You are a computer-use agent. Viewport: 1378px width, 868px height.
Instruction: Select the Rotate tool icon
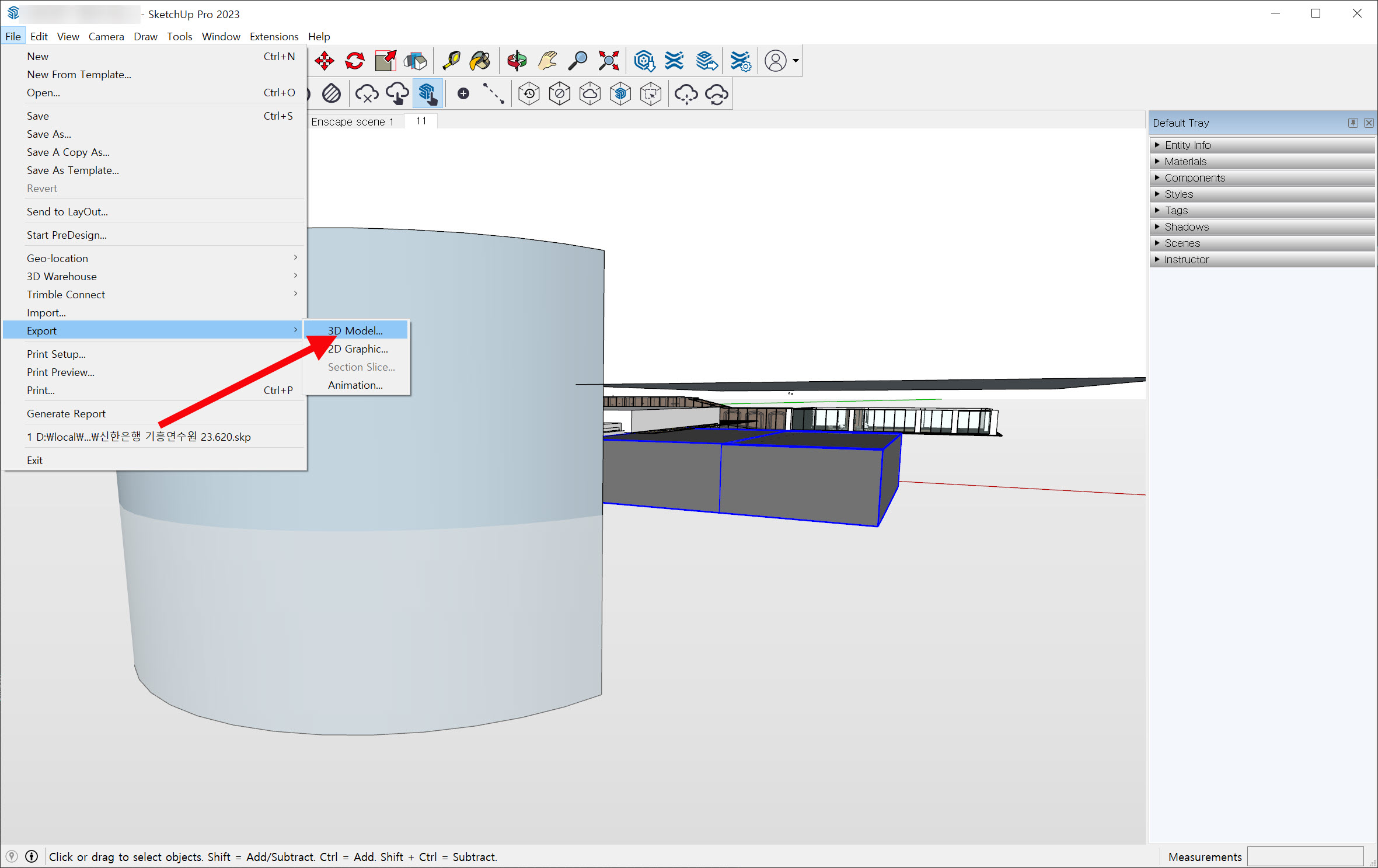pos(355,61)
